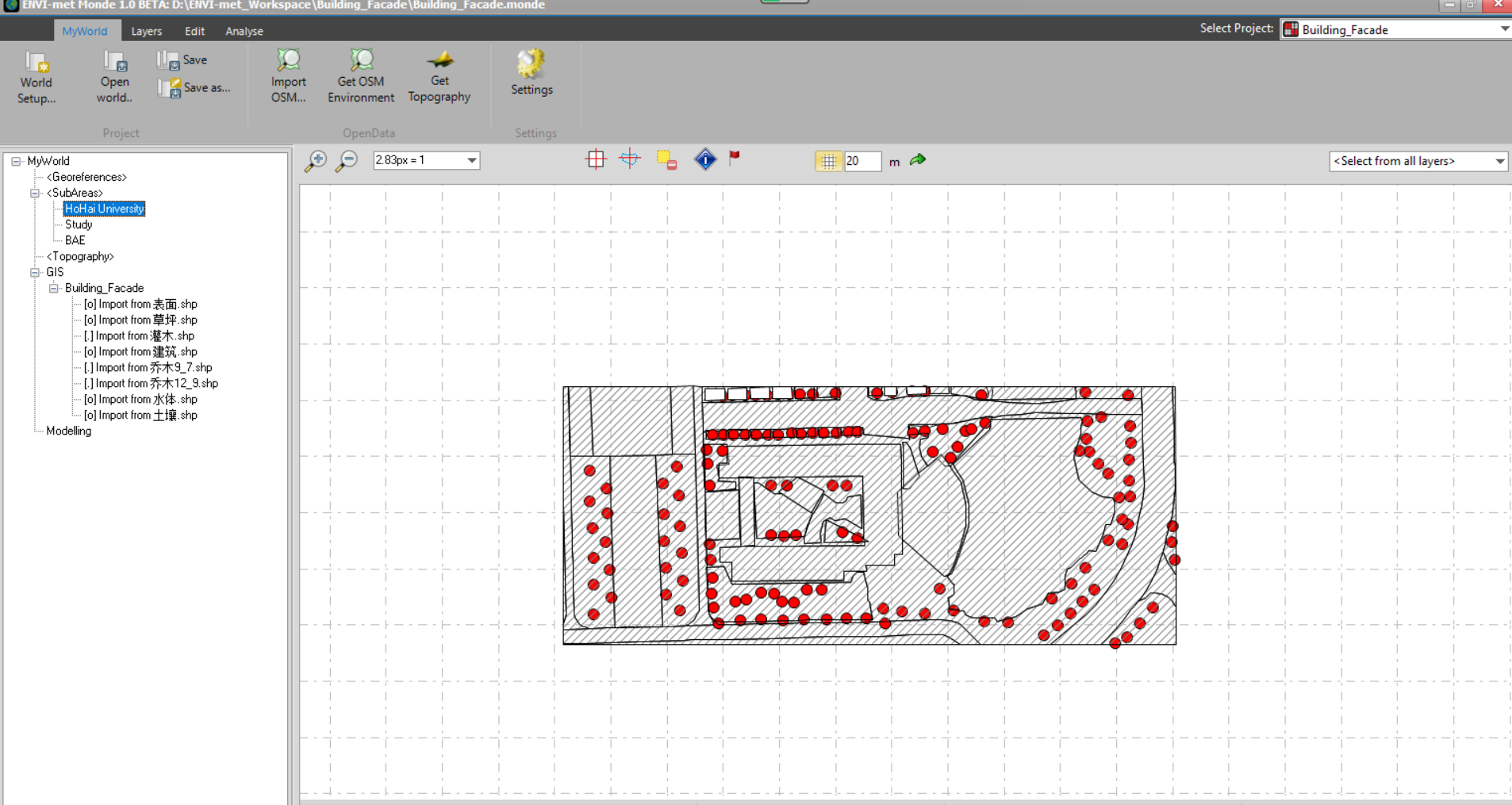Click inside the grid size field showing 20
1512x805 pixels.
pyautogui.click(x=865, y=161)
